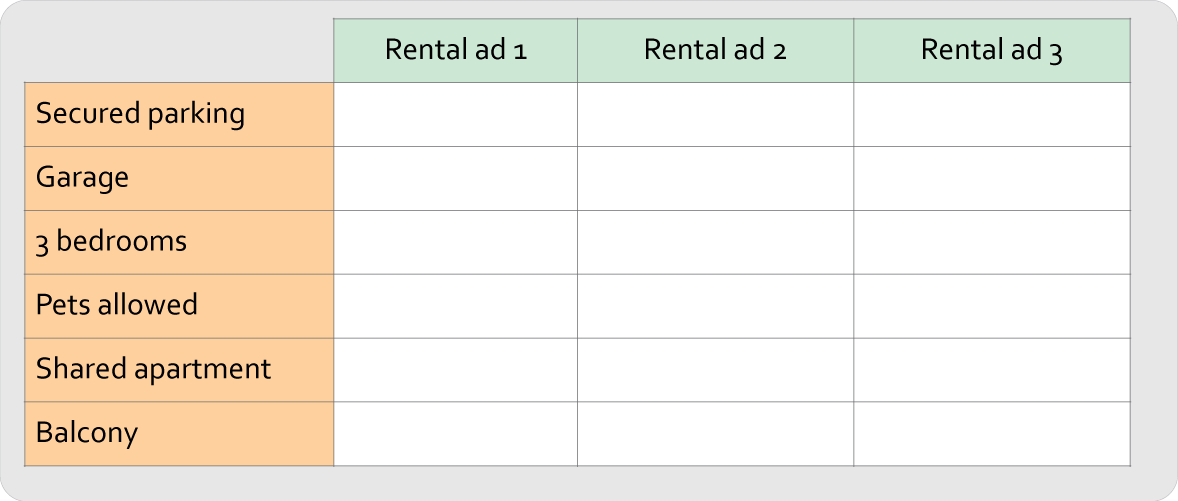
Task: Click the Garage cell for Rental ad 2
Action: [715, 178]
